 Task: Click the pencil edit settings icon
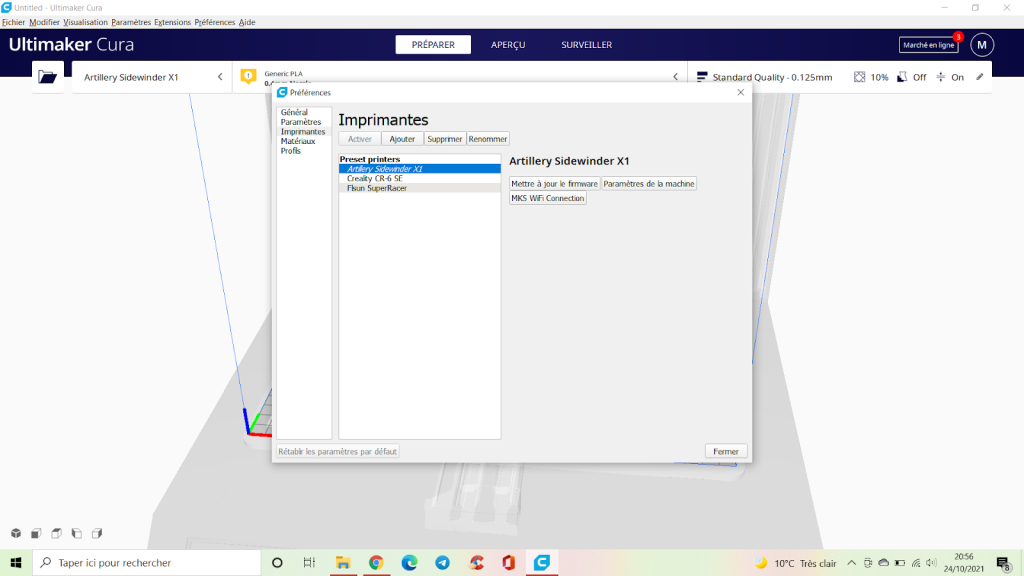click(980, 77)
